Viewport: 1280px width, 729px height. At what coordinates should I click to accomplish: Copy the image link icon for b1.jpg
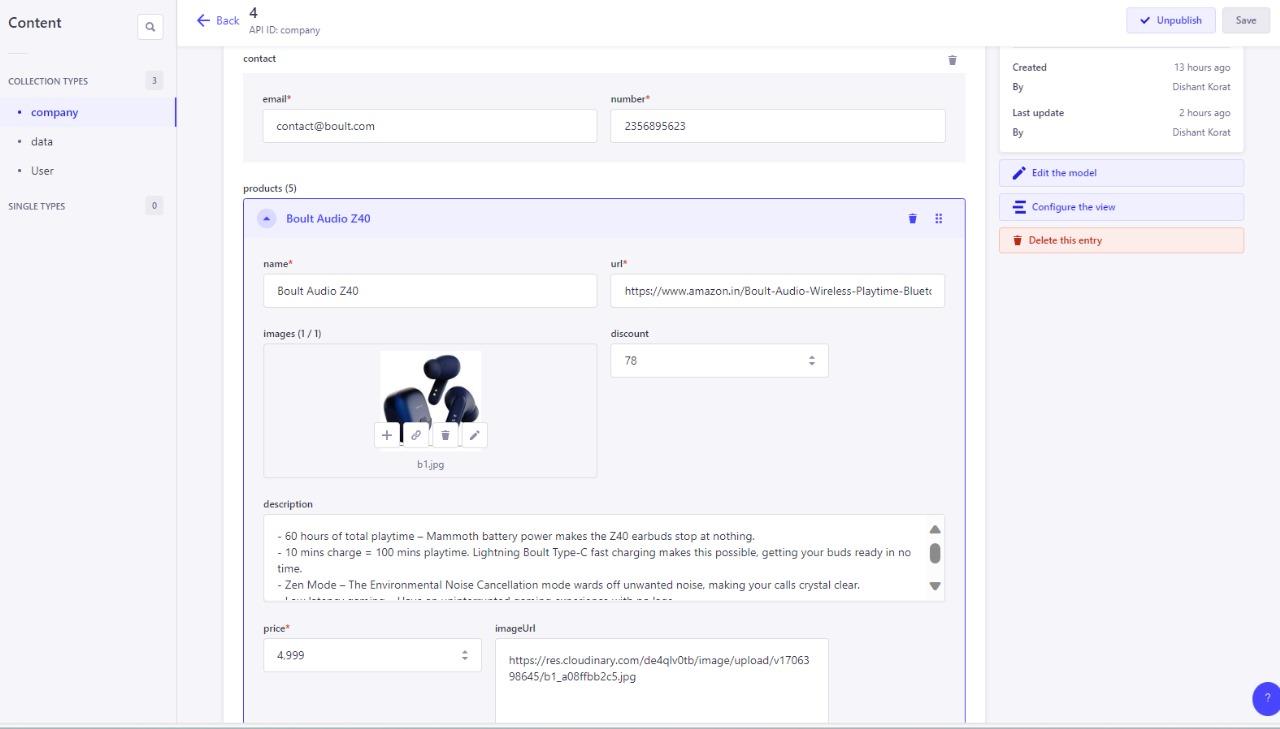coord(416,435)
